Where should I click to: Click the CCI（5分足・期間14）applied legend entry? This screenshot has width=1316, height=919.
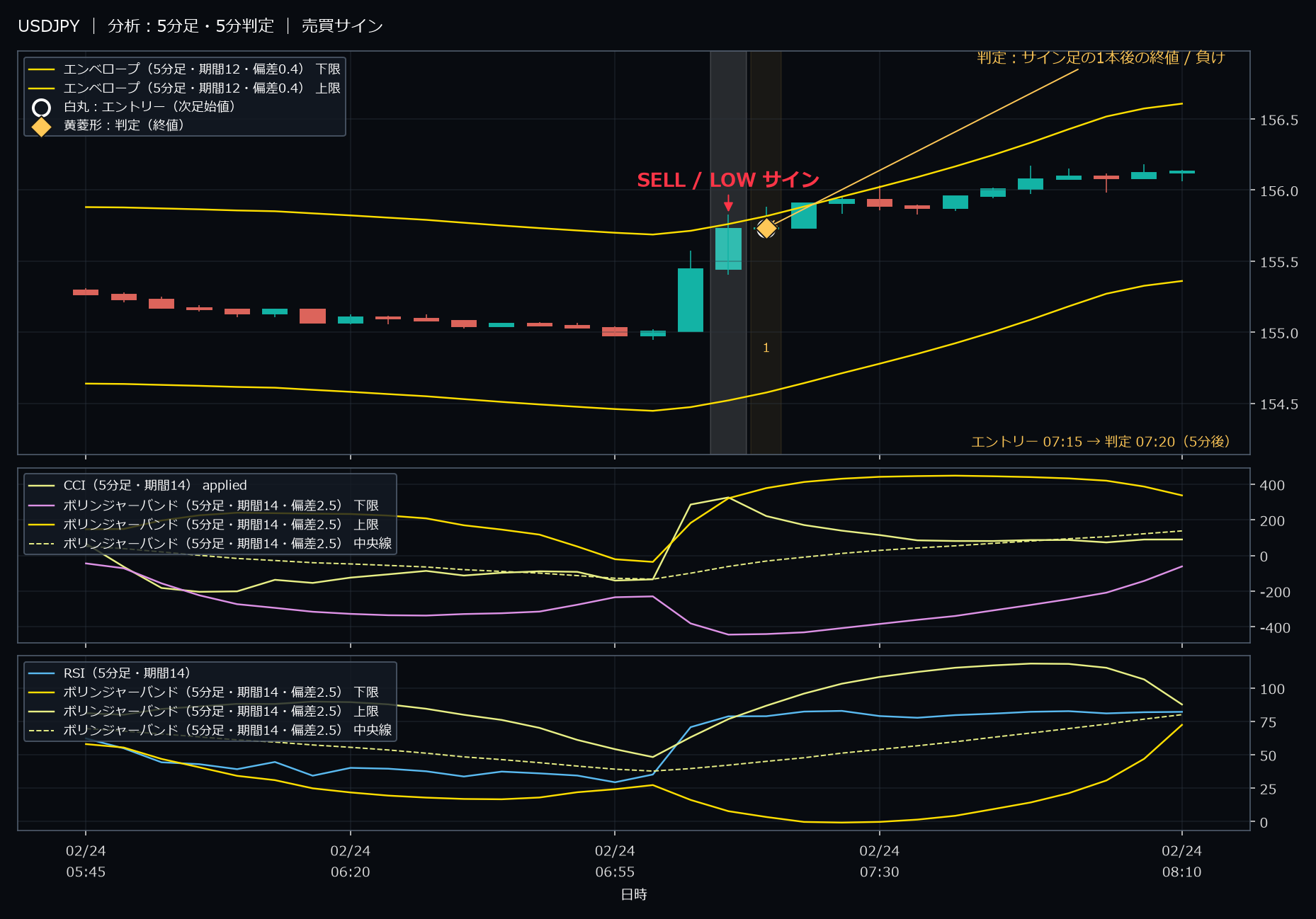point(137,485)
